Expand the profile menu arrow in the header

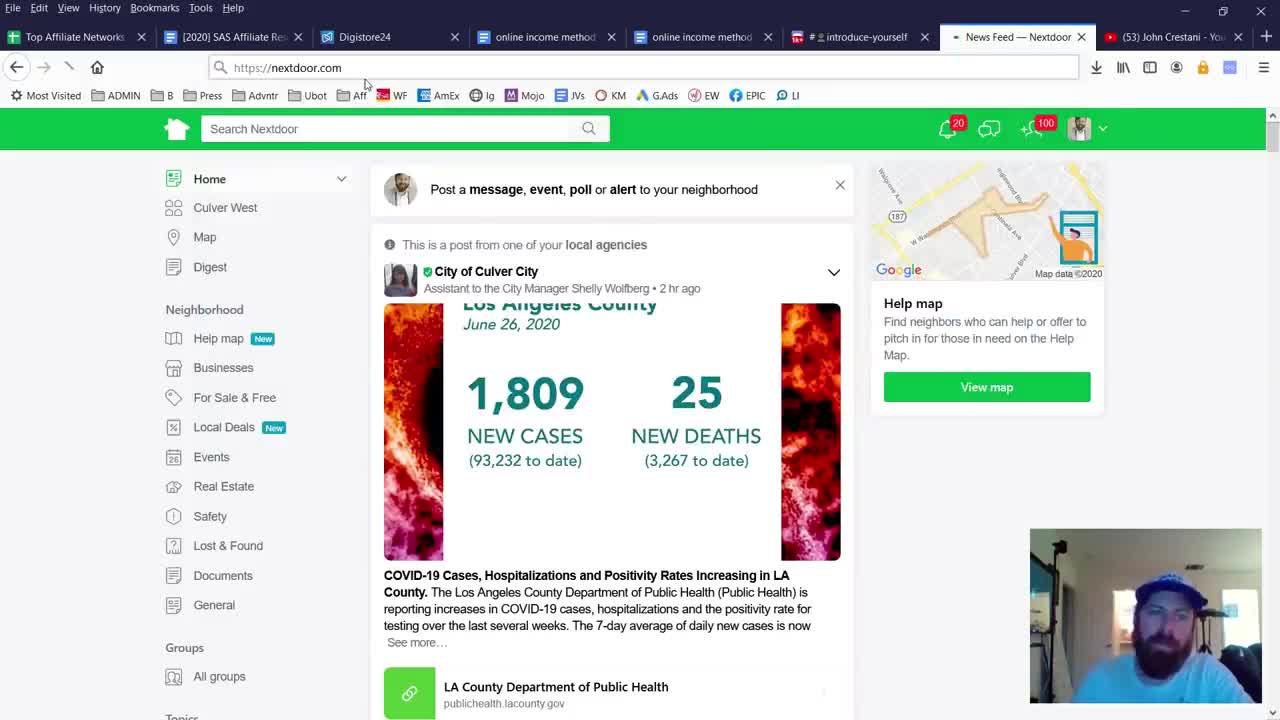(x=1103, y=129)
